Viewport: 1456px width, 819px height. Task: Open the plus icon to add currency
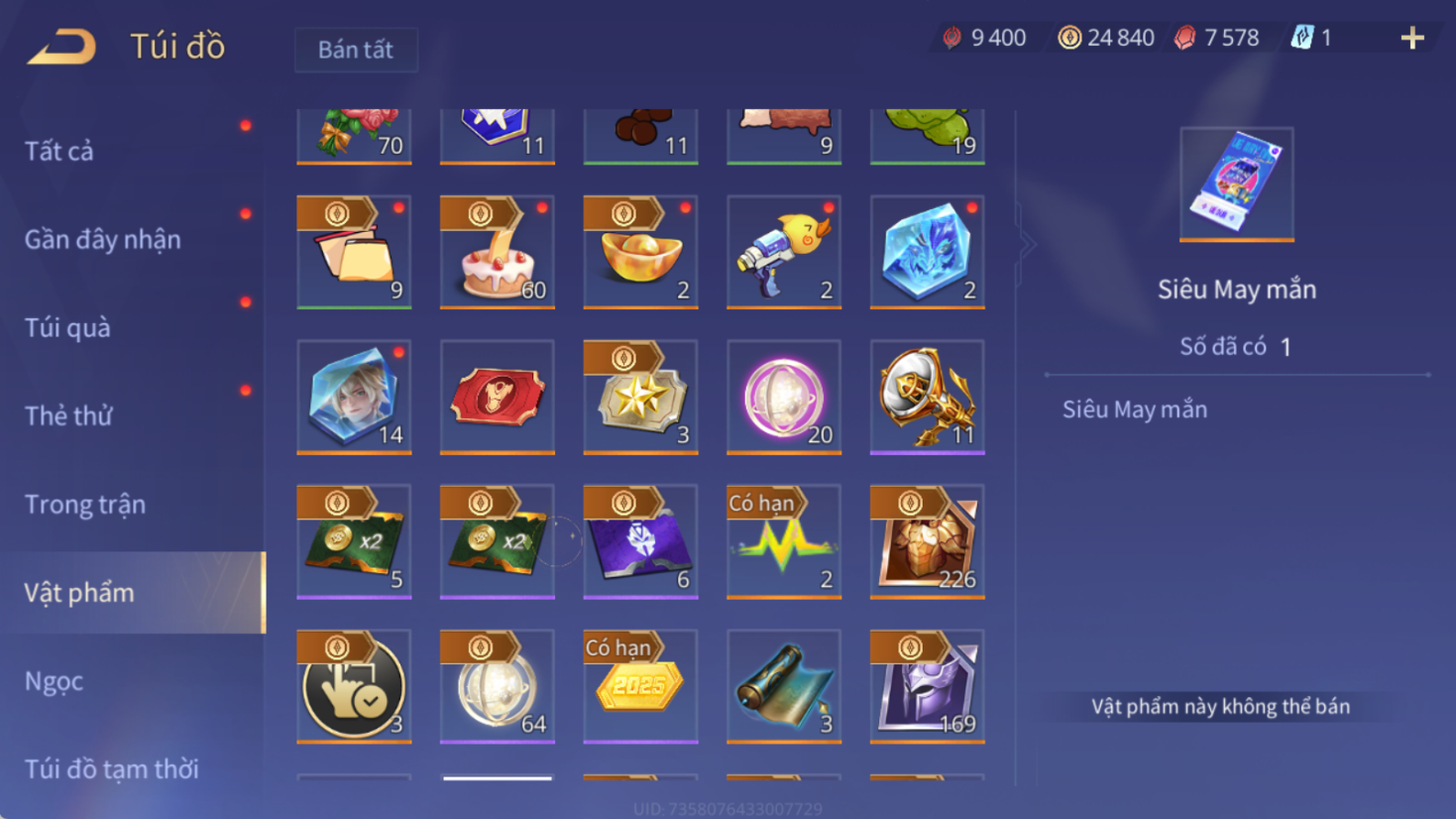(1412, 39)
